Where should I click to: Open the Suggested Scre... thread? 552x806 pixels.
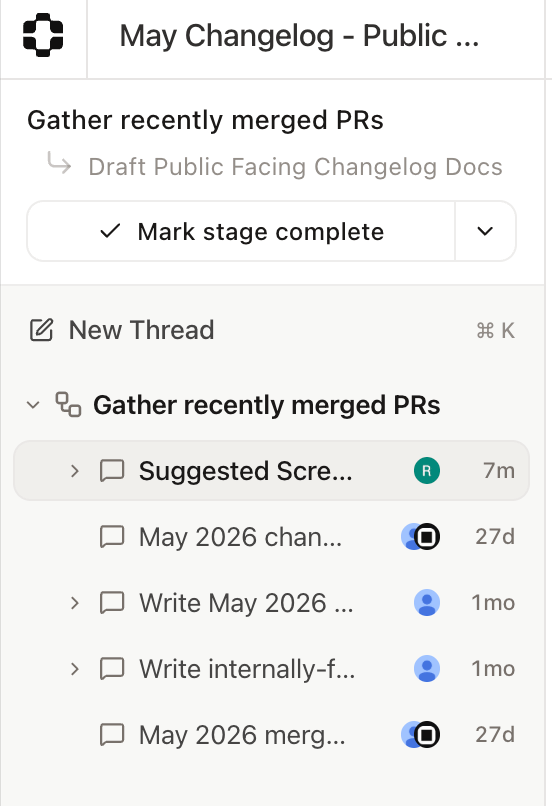point(271,471)
